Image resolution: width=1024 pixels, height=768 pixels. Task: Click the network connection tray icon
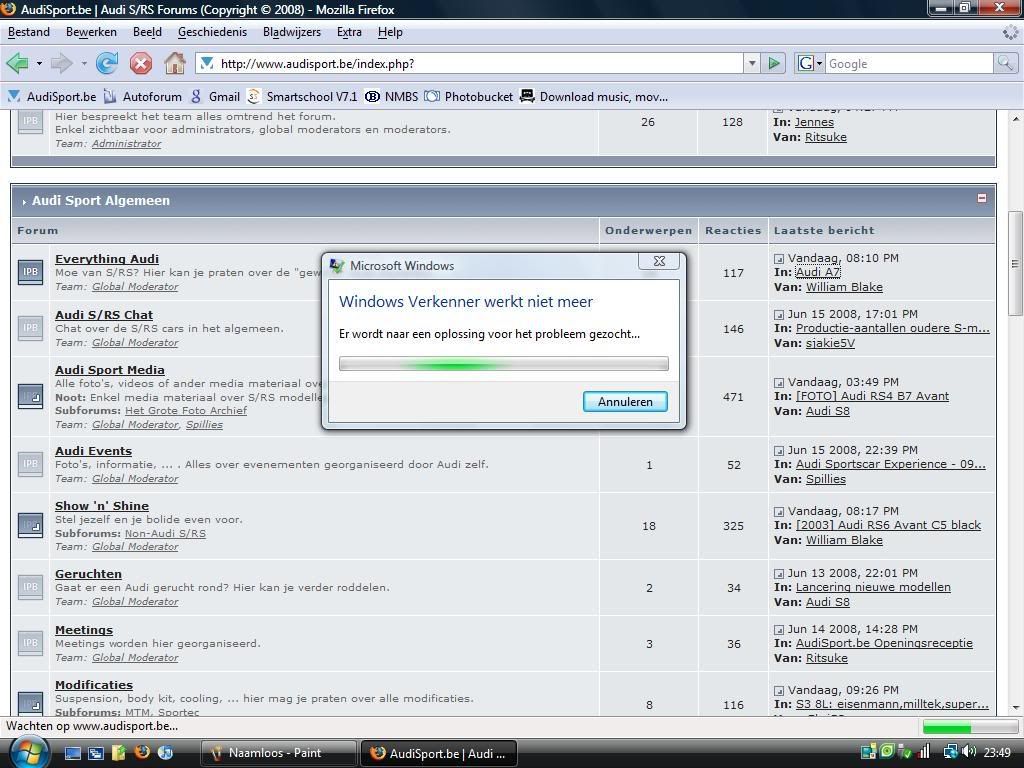(x=951, y=752)
